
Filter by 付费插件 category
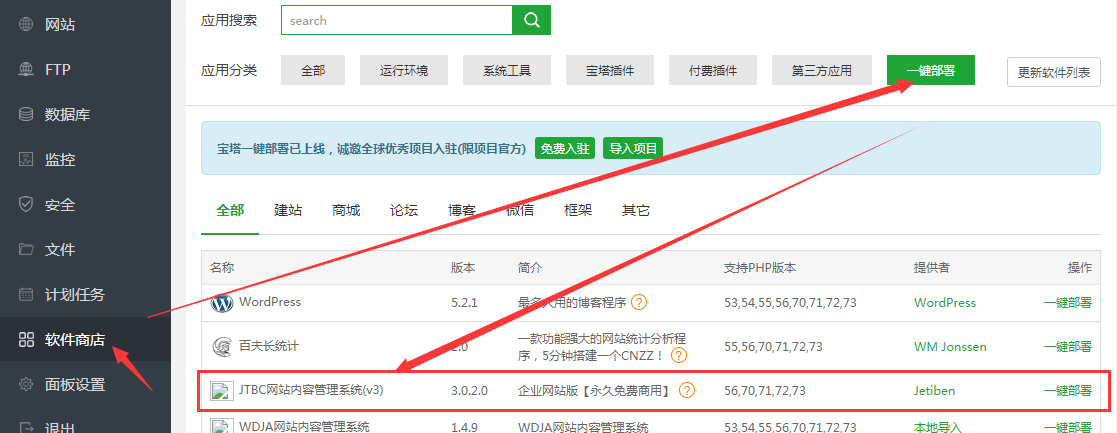[x=713, y=71]
